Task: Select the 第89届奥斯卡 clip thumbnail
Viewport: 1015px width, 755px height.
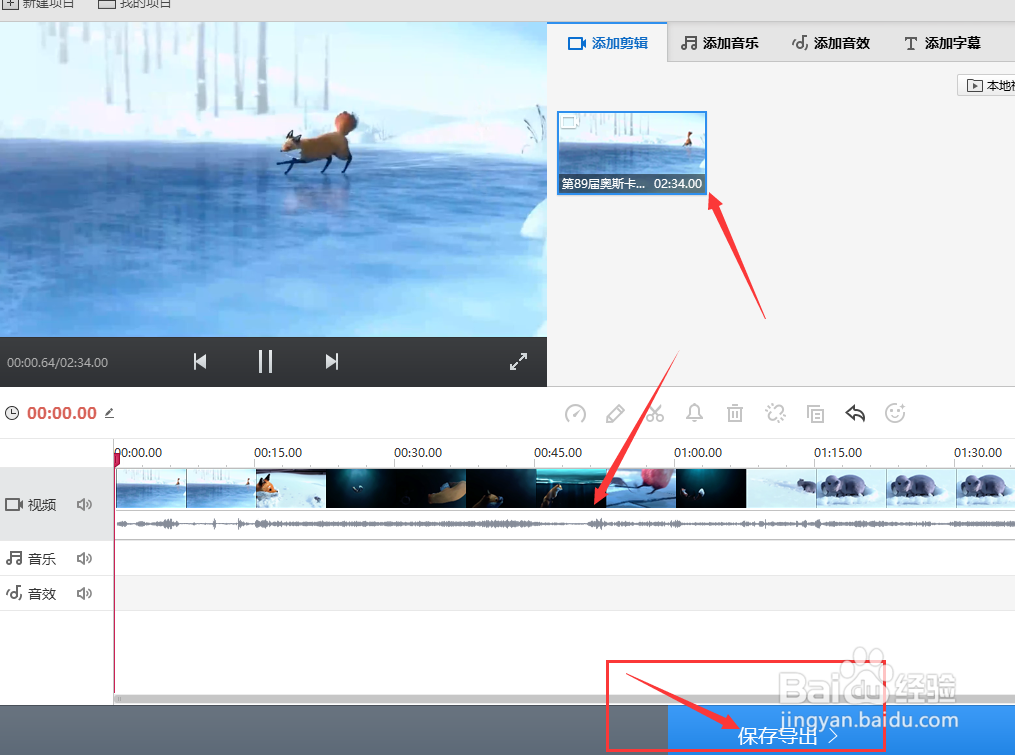Action: click(x=632, y=153)
